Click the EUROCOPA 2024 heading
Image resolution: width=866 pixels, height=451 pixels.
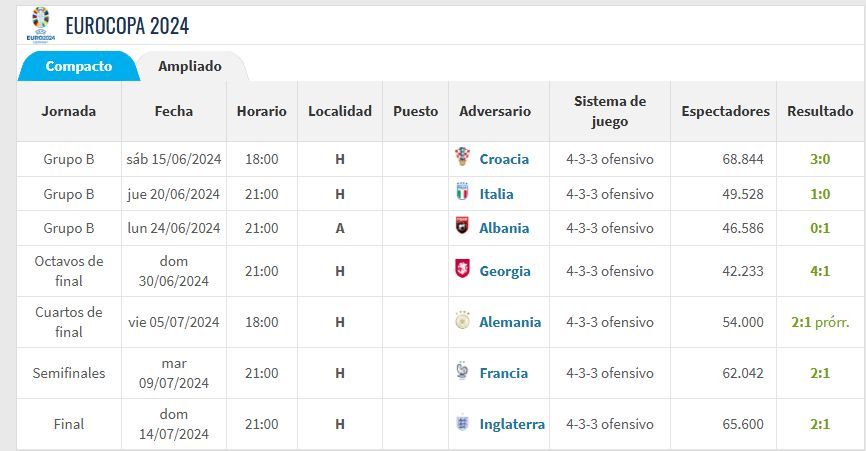pyautogui.click(x=126, y=25)
